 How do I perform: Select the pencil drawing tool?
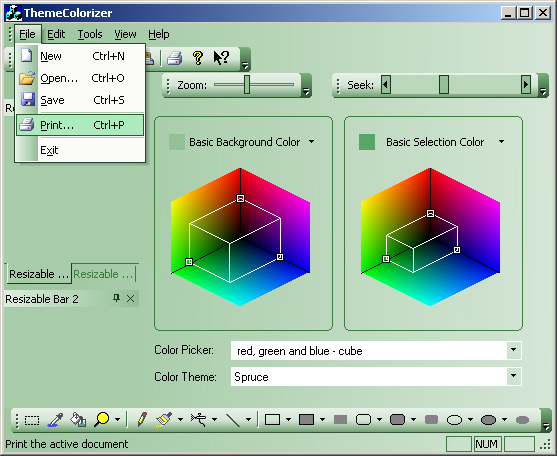pos(142,419)
